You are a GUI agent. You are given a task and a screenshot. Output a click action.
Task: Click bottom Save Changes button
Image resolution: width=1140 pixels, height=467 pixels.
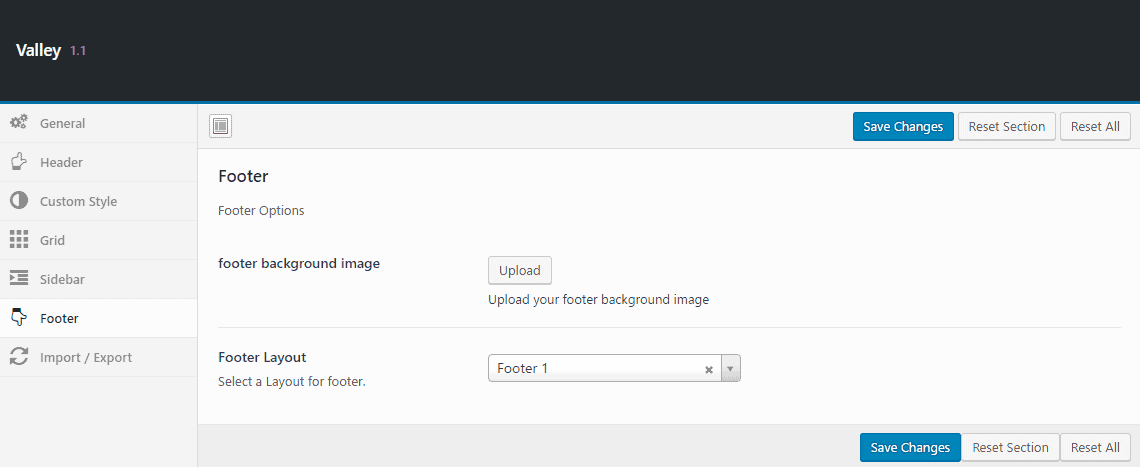click(x=910, y=447)
